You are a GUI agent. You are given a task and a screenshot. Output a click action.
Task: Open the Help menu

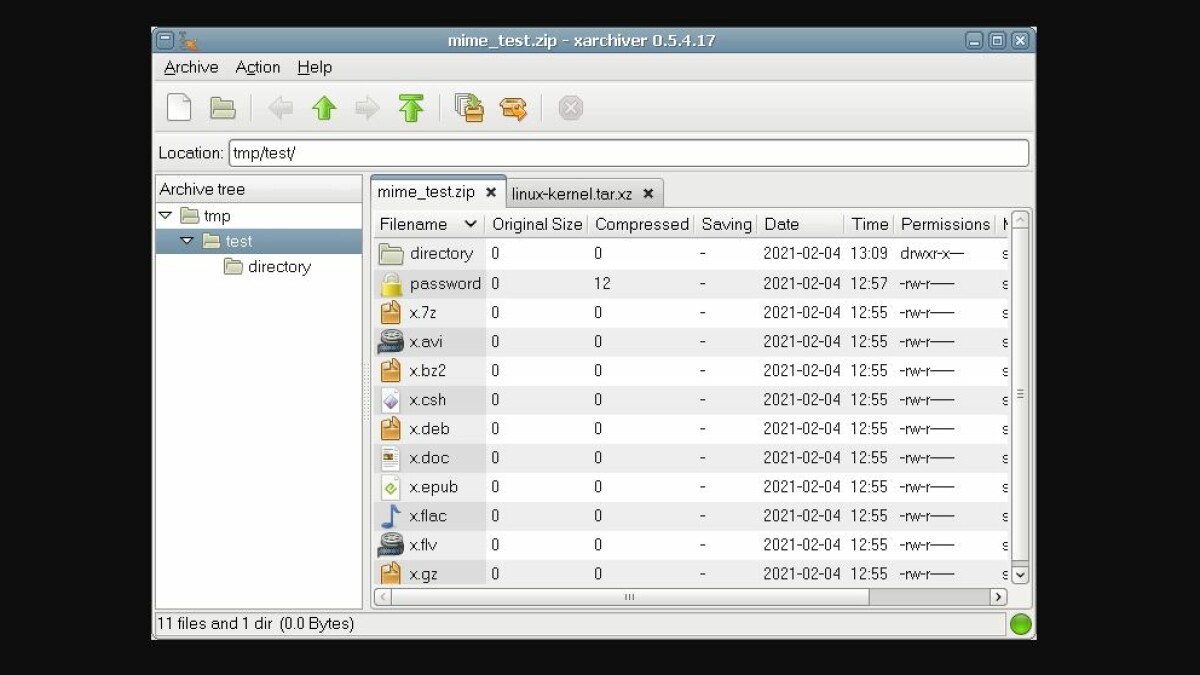click(x=315, y=67)
